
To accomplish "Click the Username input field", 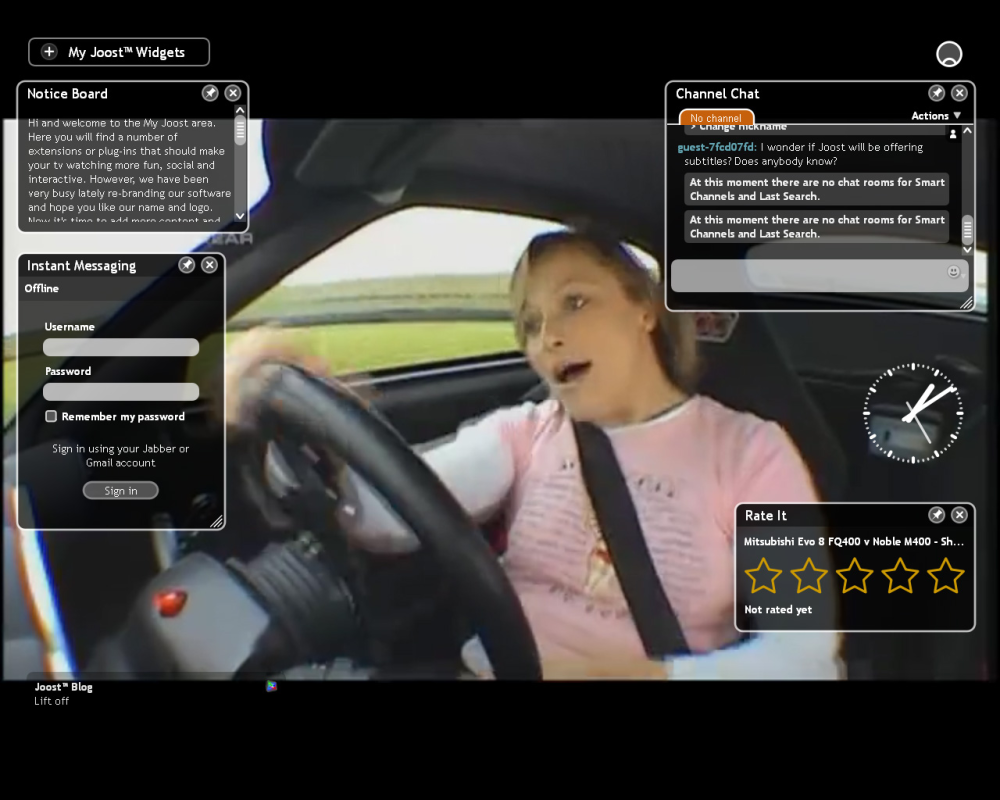I will (x=121, y=347).
